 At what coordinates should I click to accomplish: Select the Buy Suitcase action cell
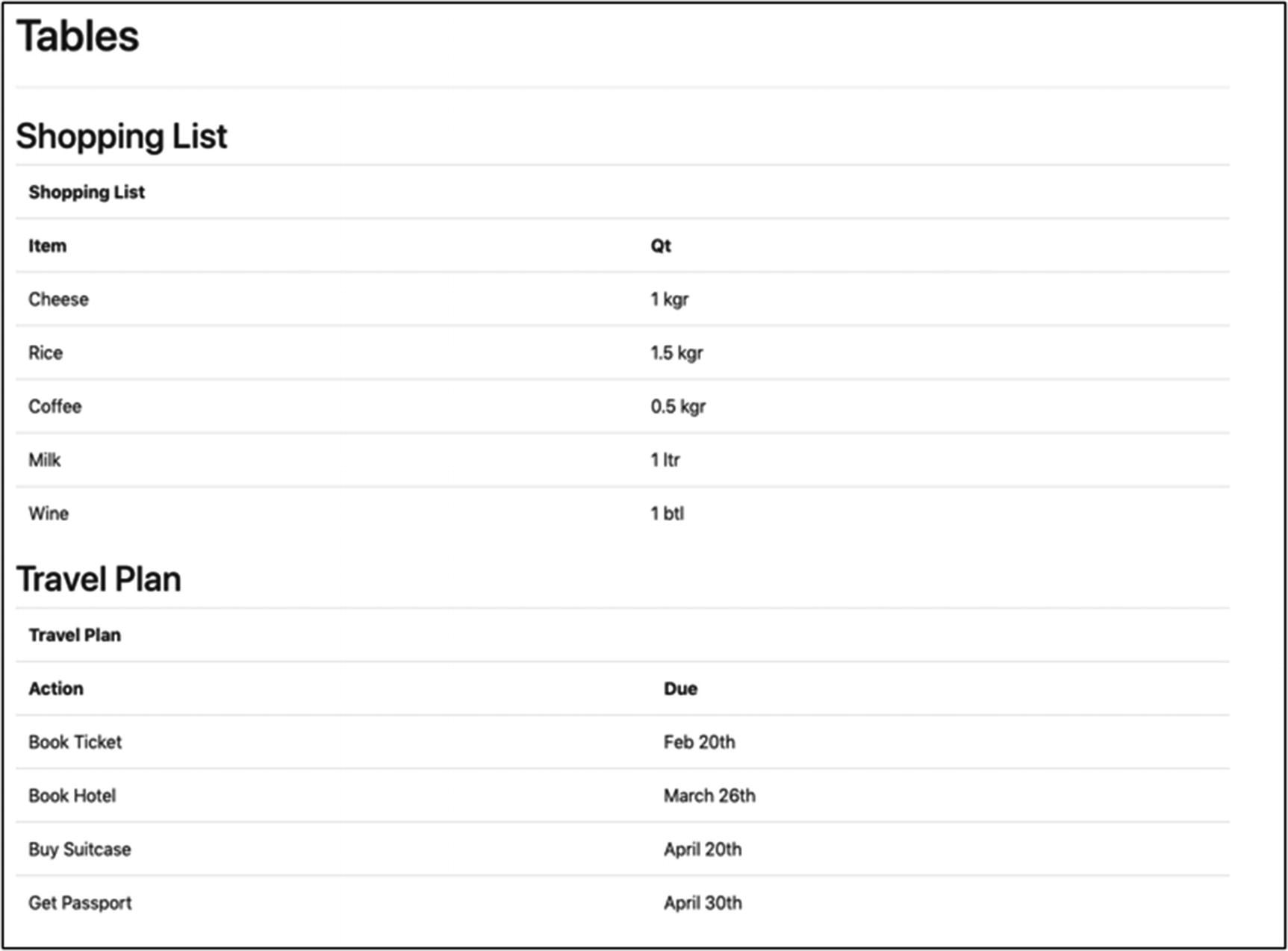(80, 849)
